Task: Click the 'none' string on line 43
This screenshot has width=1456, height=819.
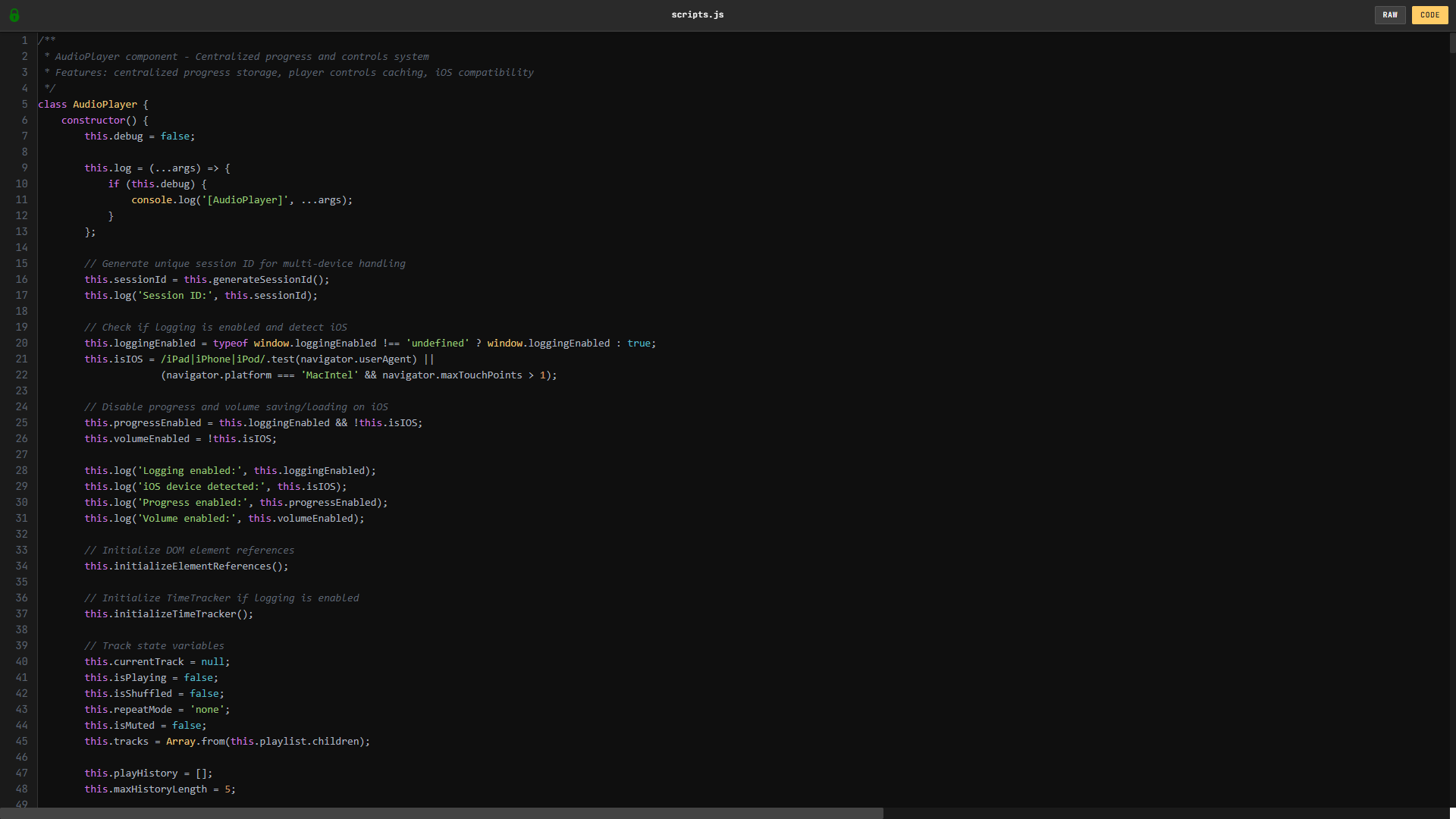Action: click(207, 709)
